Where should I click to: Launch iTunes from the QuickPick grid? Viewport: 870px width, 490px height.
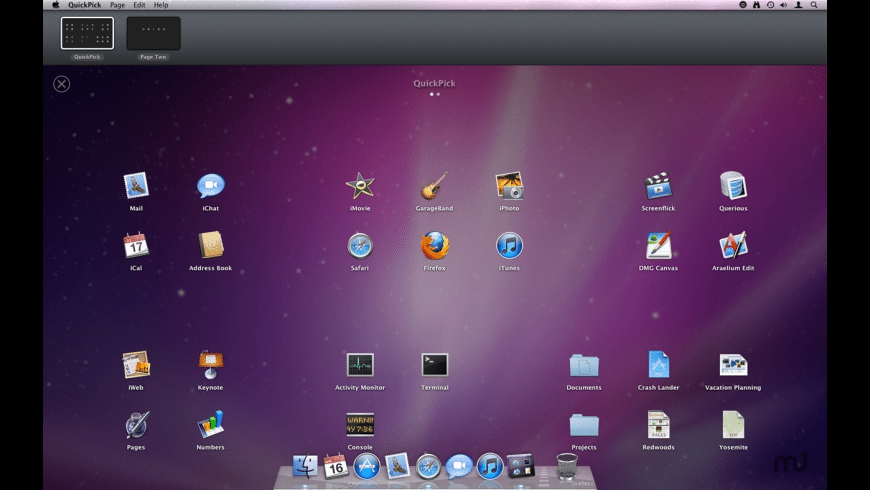pos(509,245)
